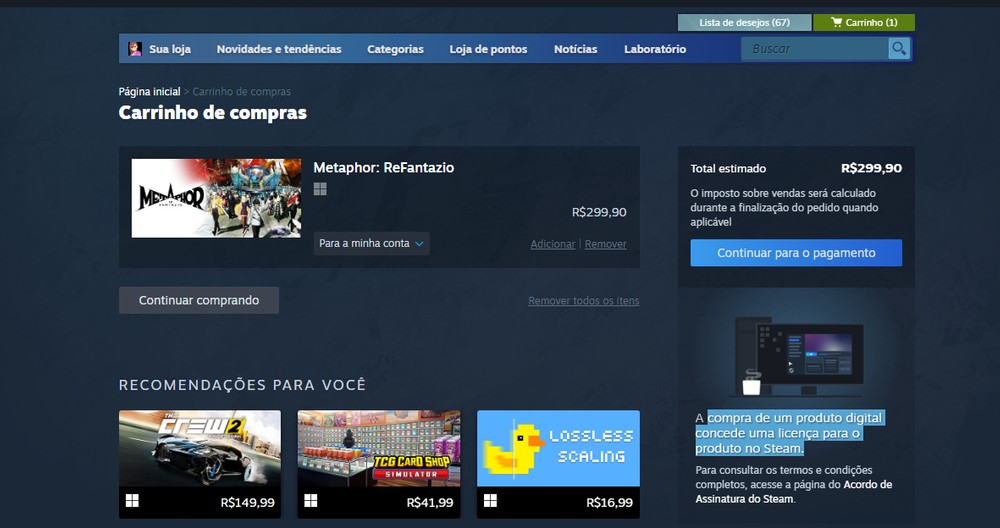Click the user avatar beside Sua loja
The height and width of the screenshot is (528, 1000).
pyautogui.click(x=135, y=48)
